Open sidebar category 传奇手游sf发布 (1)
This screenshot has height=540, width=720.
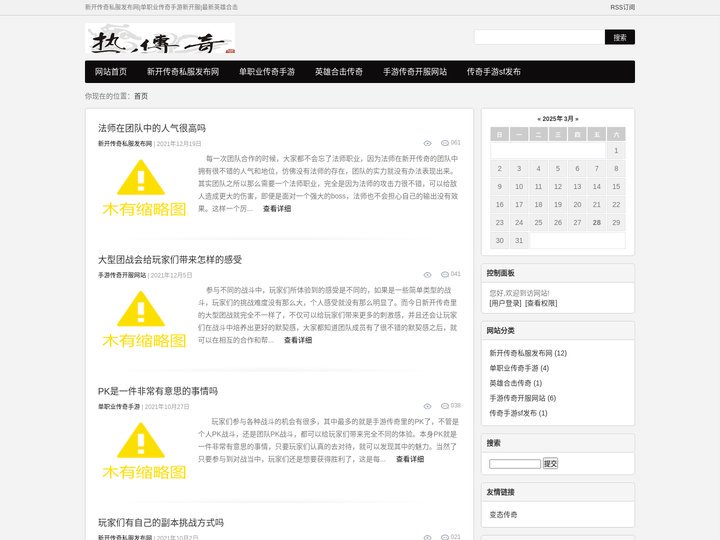pyautogui.click(x=518, y=413)
